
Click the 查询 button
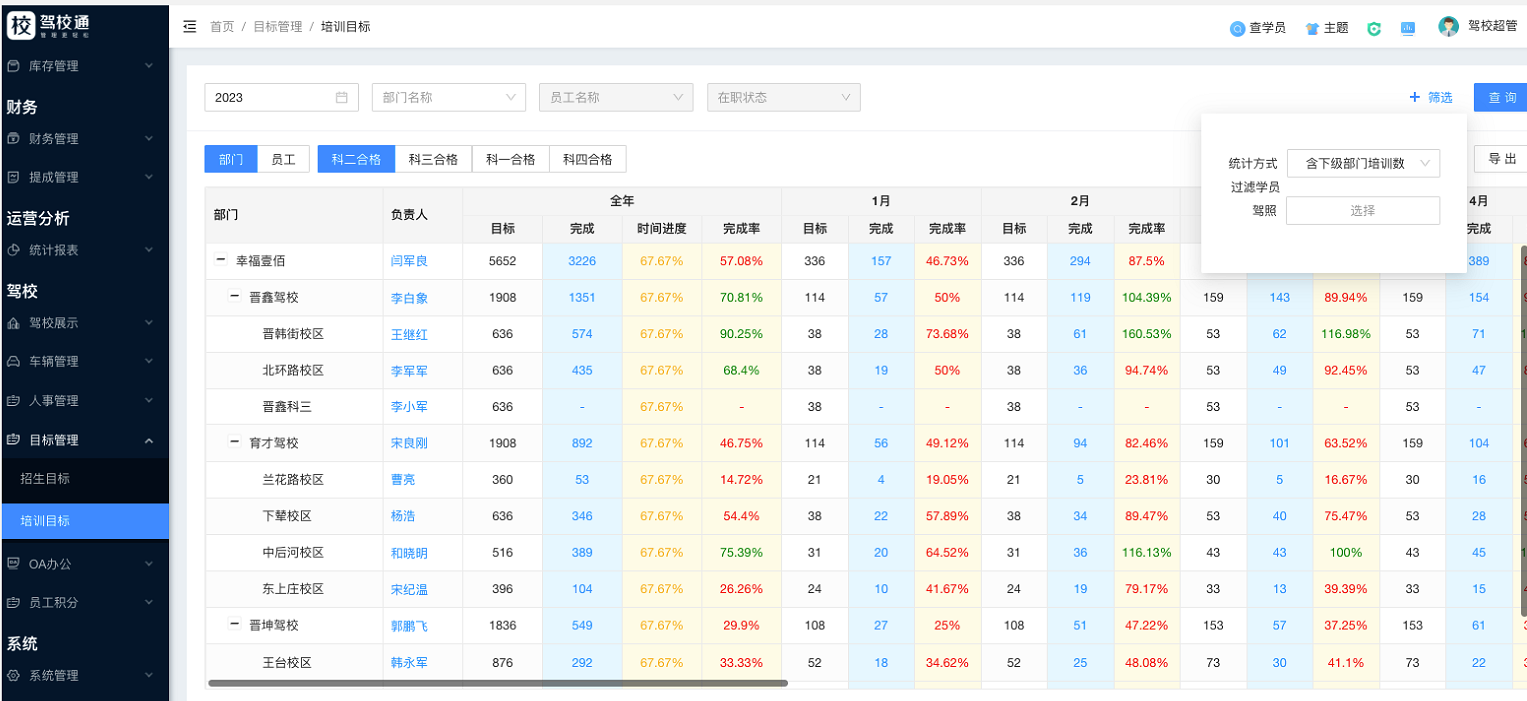coord(1501,97)
